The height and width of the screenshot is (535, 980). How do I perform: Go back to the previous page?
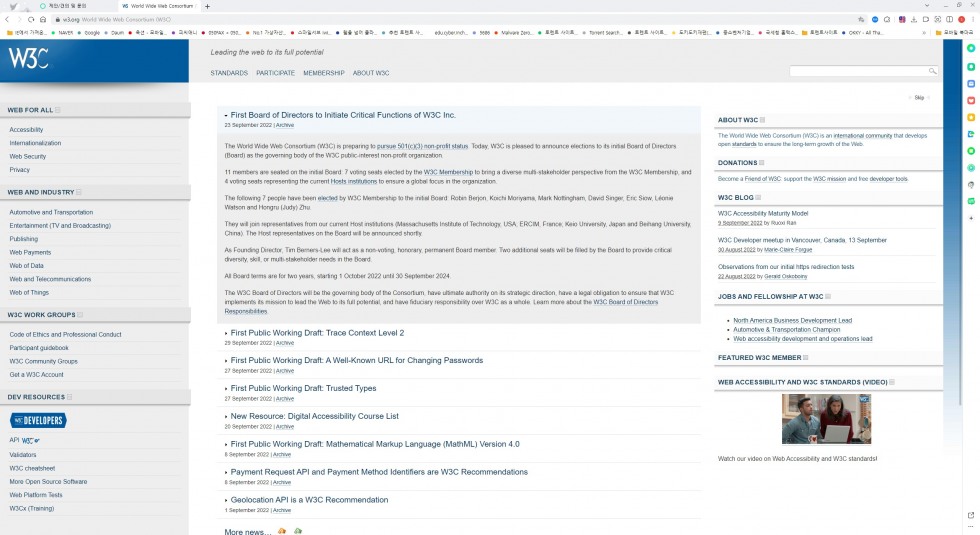pos(7,19)
